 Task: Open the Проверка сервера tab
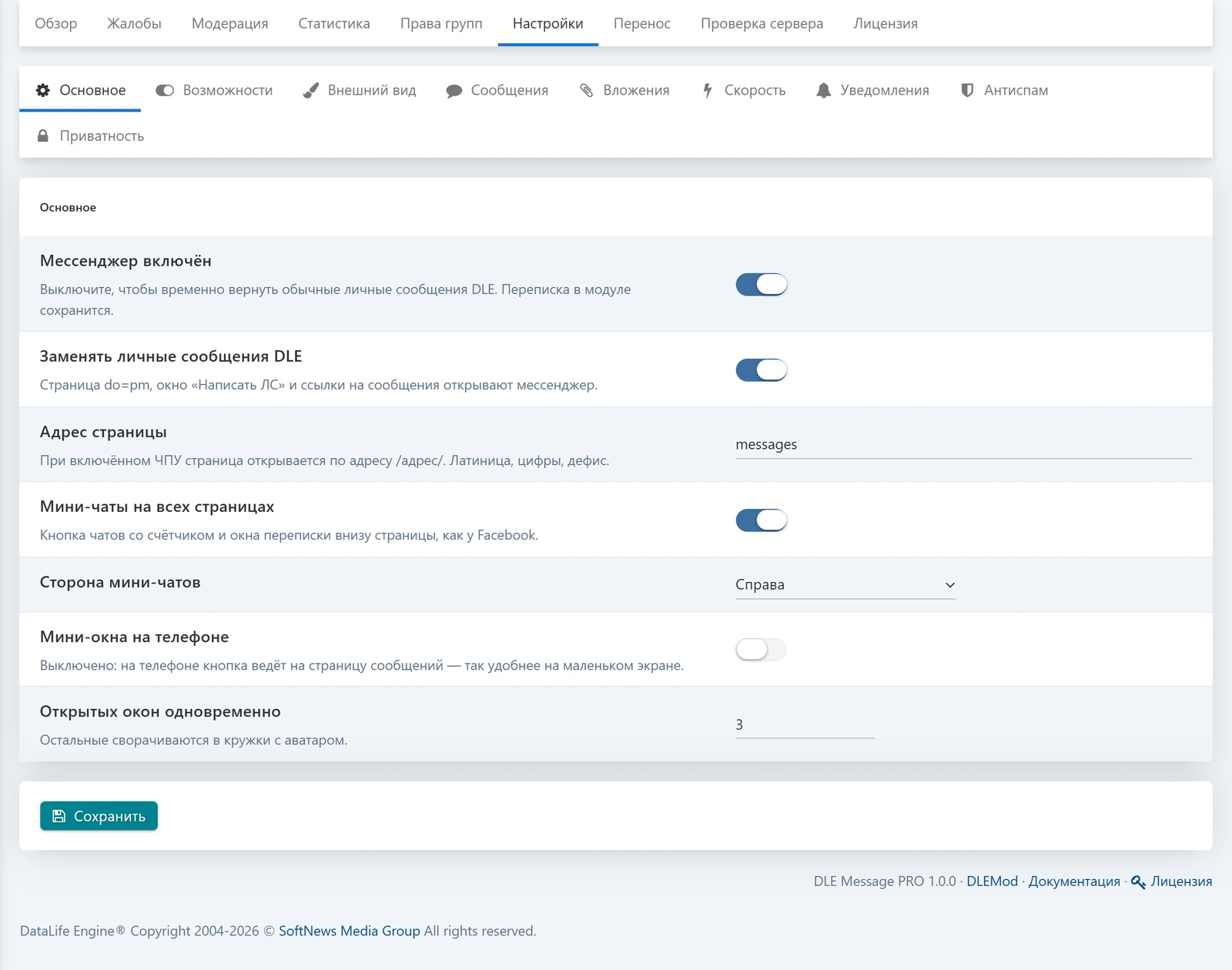(x=762, y=23)
